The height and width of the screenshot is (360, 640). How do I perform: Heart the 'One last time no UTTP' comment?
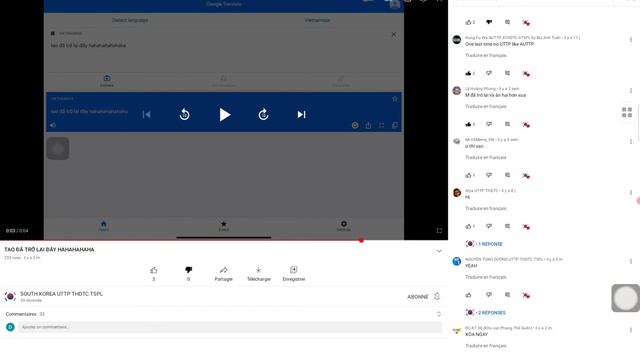[526, 73]
